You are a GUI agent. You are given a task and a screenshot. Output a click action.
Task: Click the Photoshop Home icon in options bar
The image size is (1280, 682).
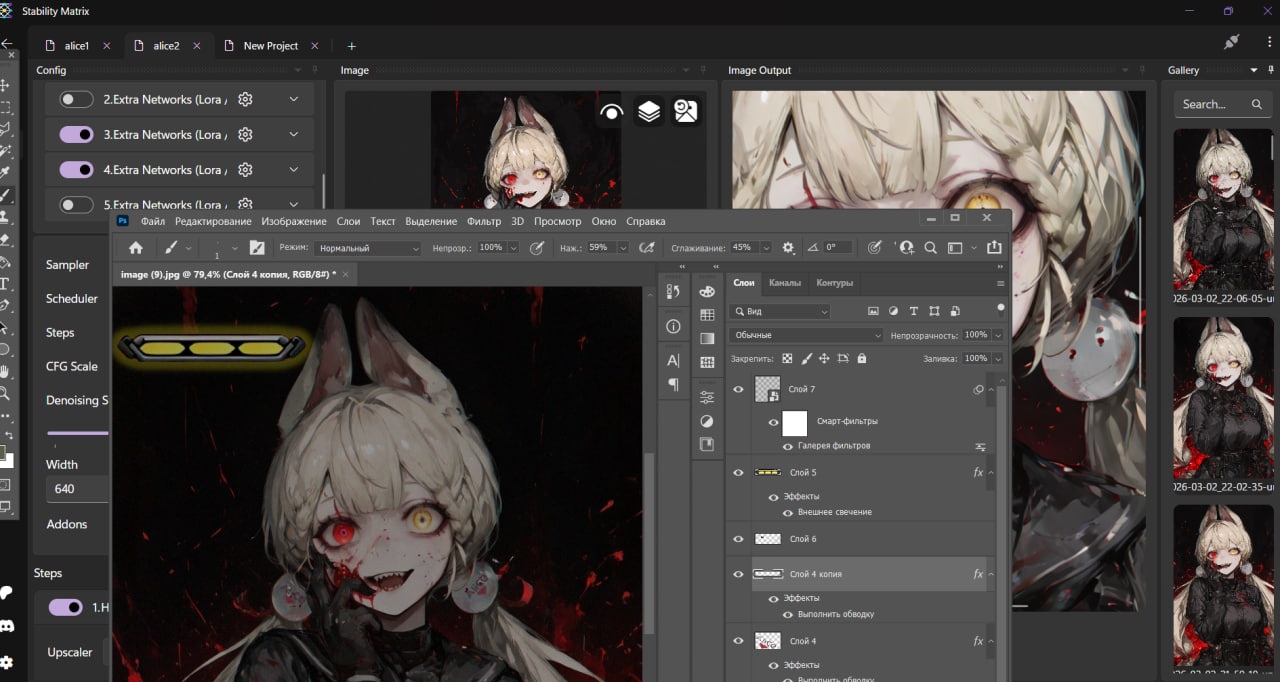pyautogui.click(x=136, y=248)
